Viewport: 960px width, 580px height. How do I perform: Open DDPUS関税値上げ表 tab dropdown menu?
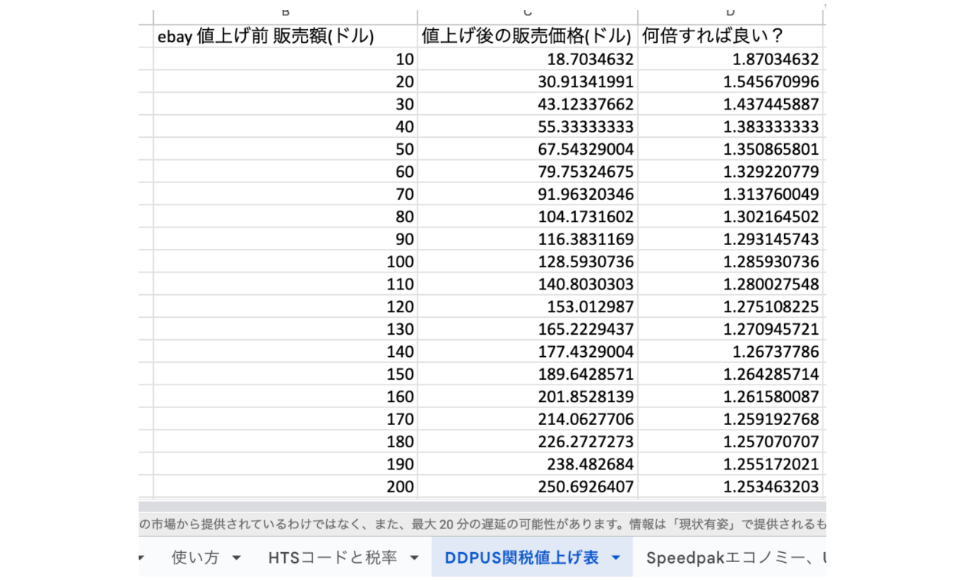click(x=616, y=557)
